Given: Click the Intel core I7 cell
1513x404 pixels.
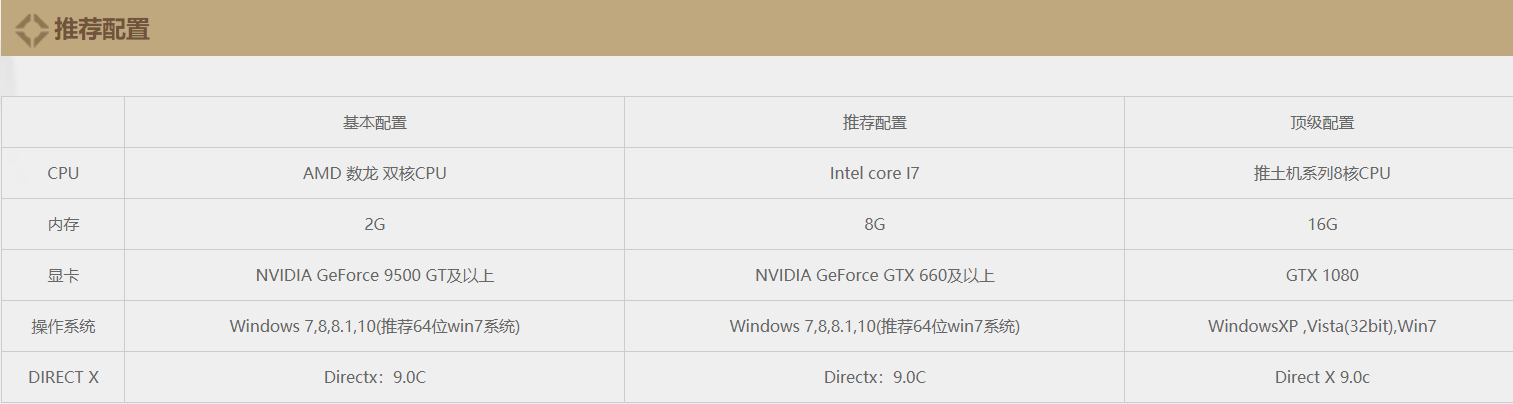Looking at the screenshot, I should [x=875, y=173].
